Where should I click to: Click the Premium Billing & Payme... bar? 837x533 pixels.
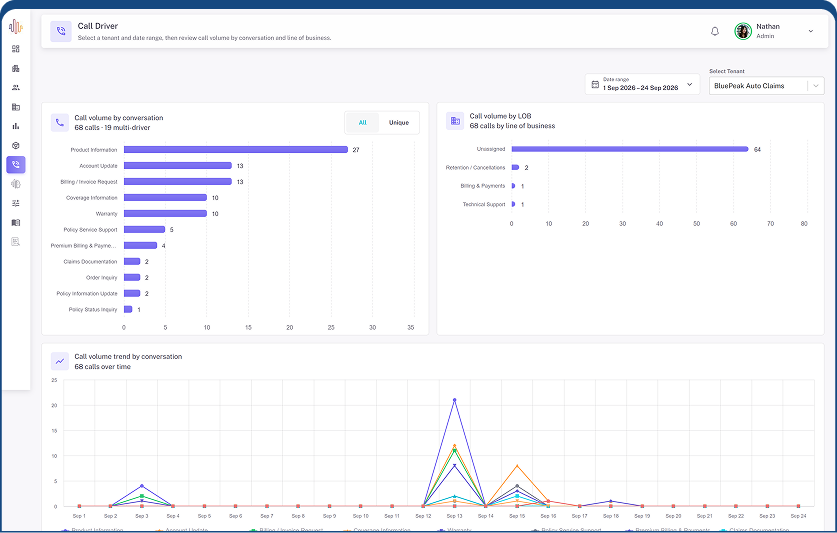tap(140, 246)
